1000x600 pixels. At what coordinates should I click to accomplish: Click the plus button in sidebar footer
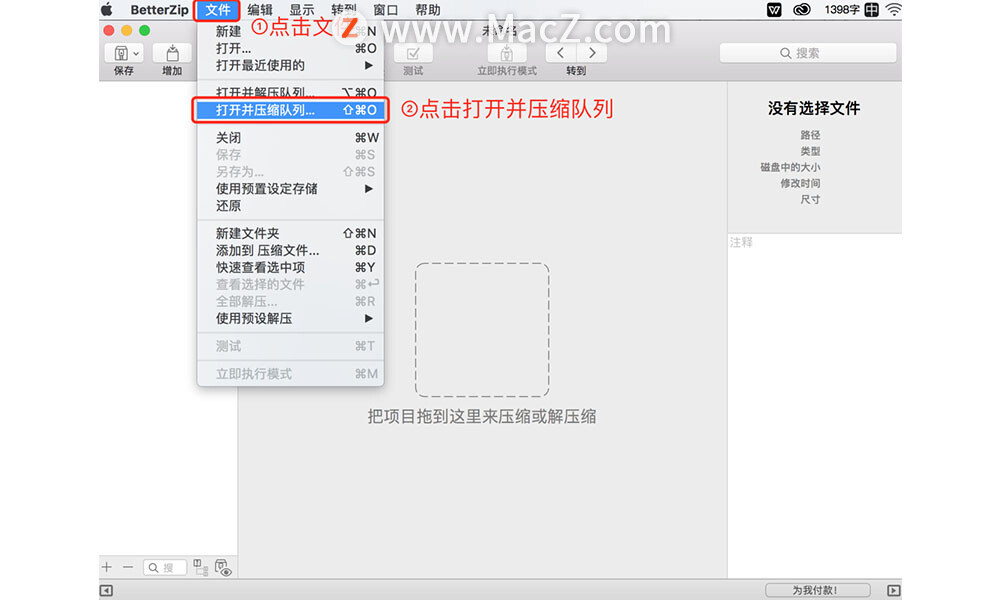[107, 567]
